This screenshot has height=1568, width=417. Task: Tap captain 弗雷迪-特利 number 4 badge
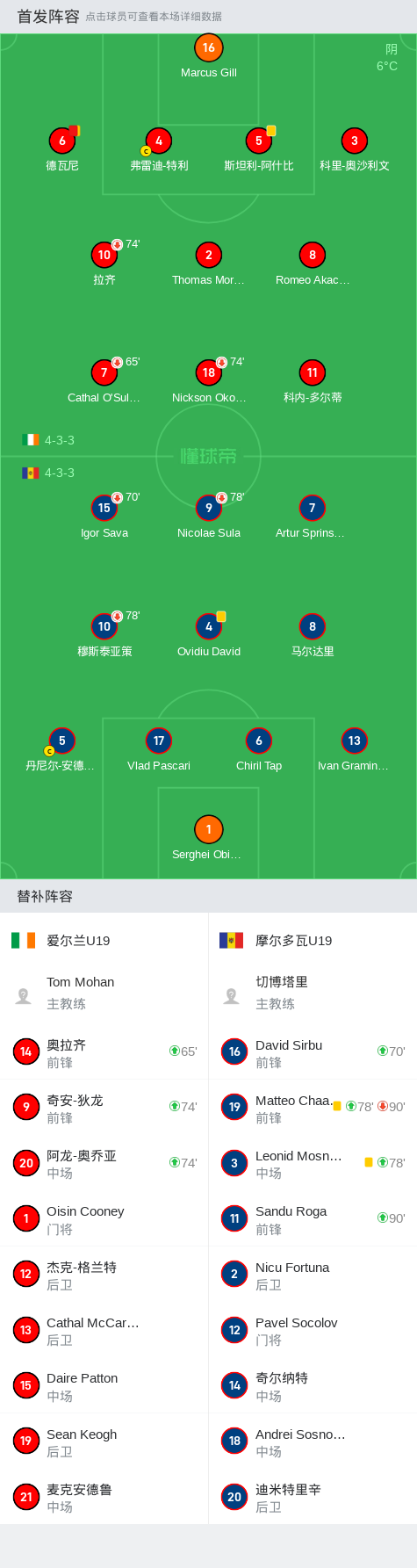[x=159, y=141]
